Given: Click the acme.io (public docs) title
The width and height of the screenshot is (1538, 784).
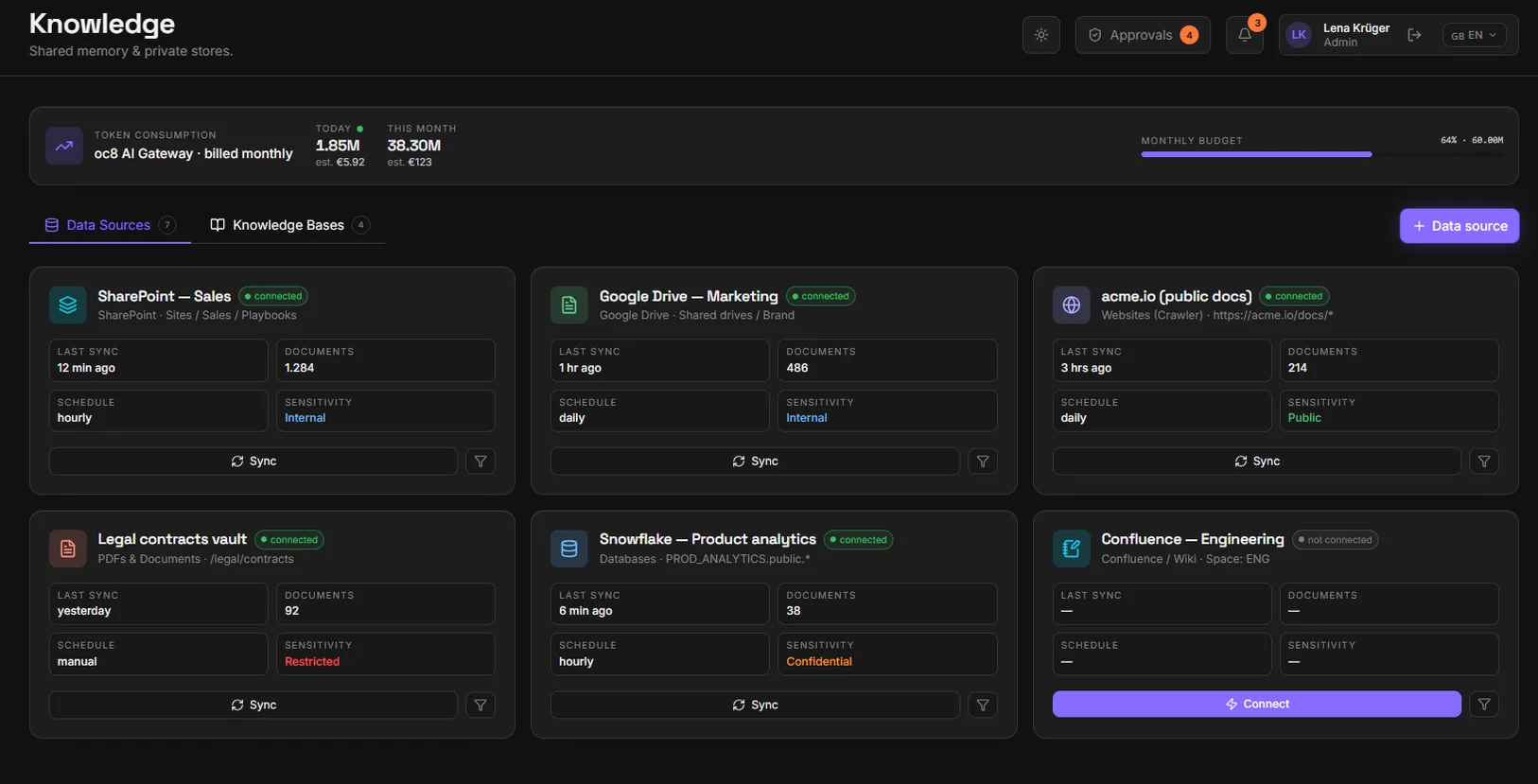Looking at the screenshot, I should click(1177, 296).
